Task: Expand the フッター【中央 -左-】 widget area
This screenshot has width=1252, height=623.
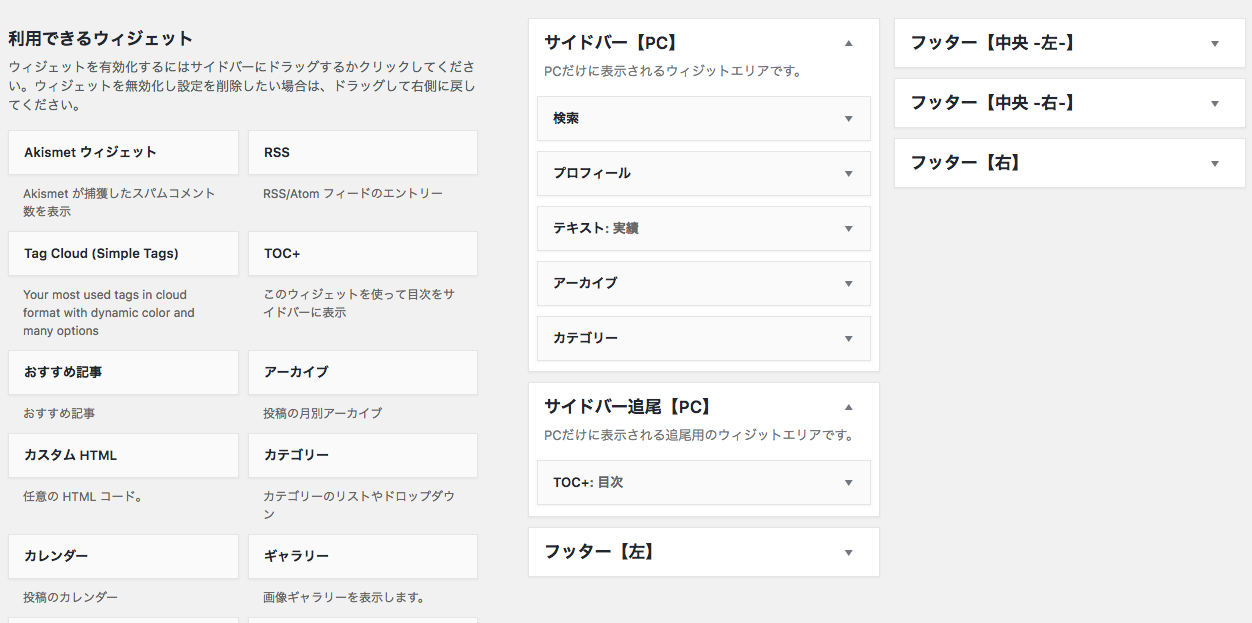Action: (1070, 43)
